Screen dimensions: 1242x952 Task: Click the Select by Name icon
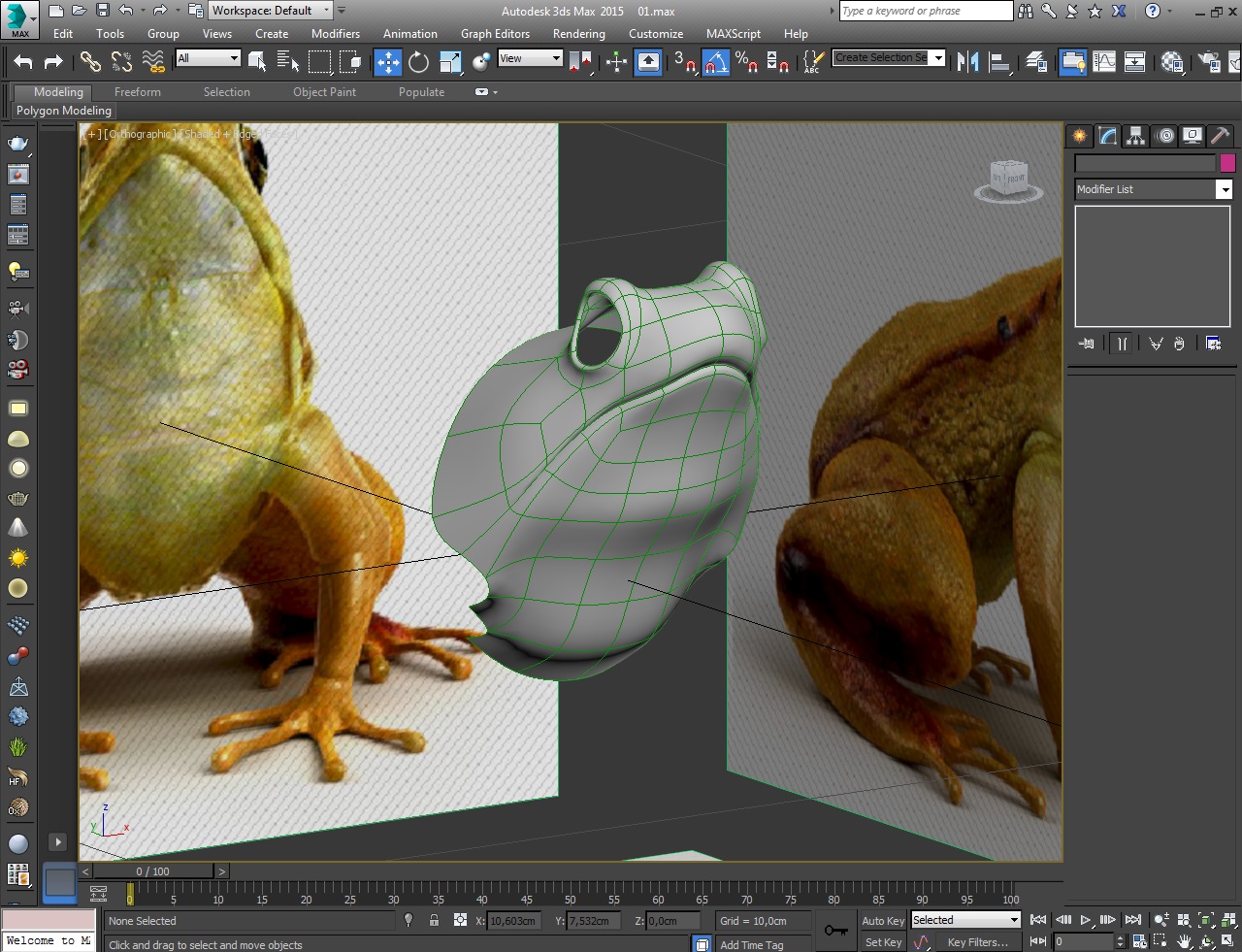coord(288,62)
